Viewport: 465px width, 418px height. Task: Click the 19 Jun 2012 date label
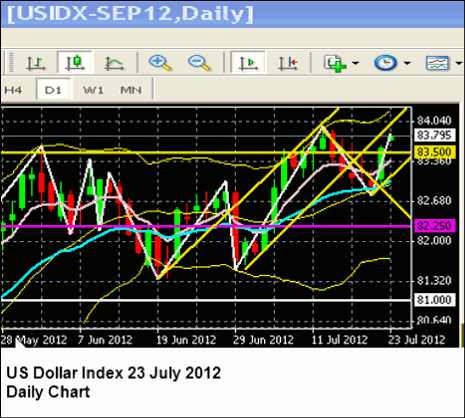186,340
